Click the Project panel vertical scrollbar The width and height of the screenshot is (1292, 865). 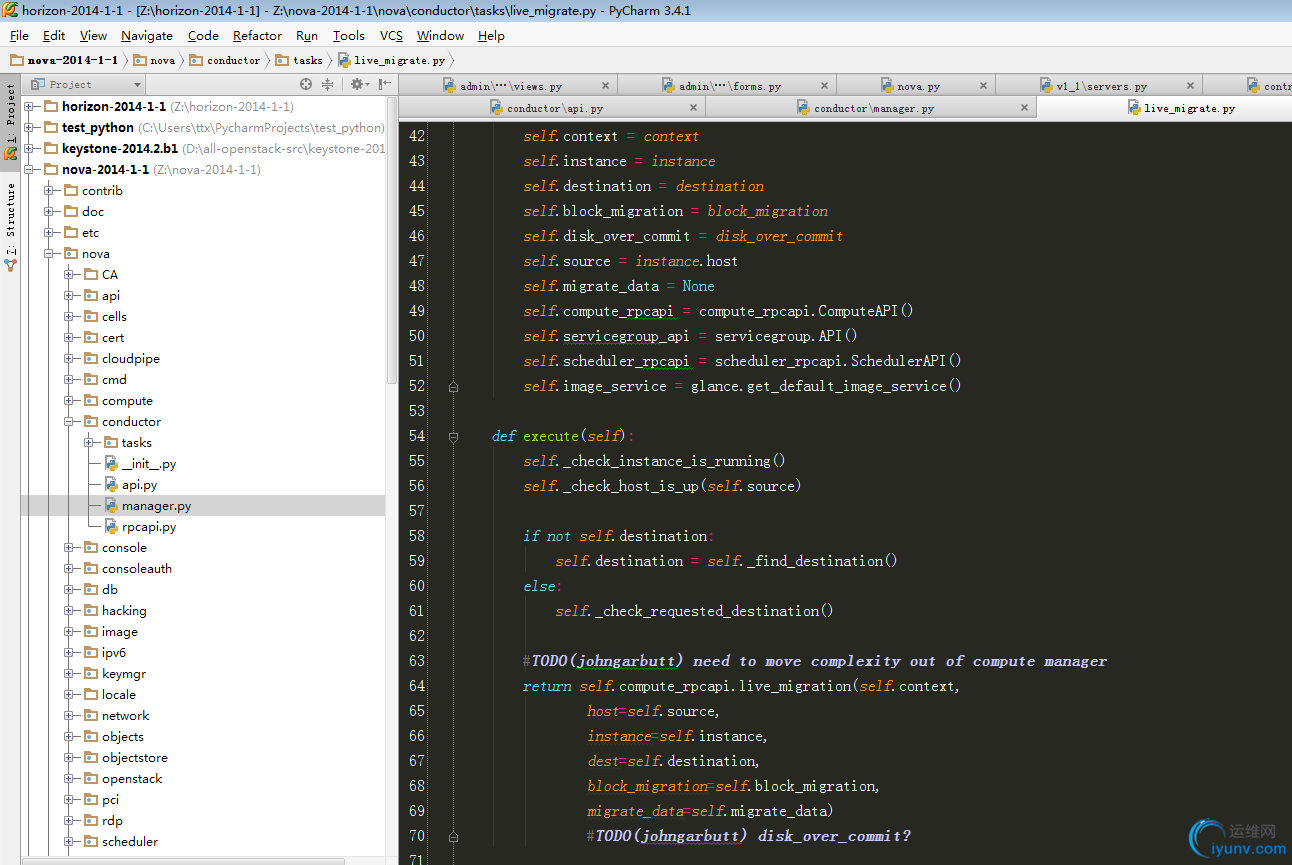click(392, 240)
